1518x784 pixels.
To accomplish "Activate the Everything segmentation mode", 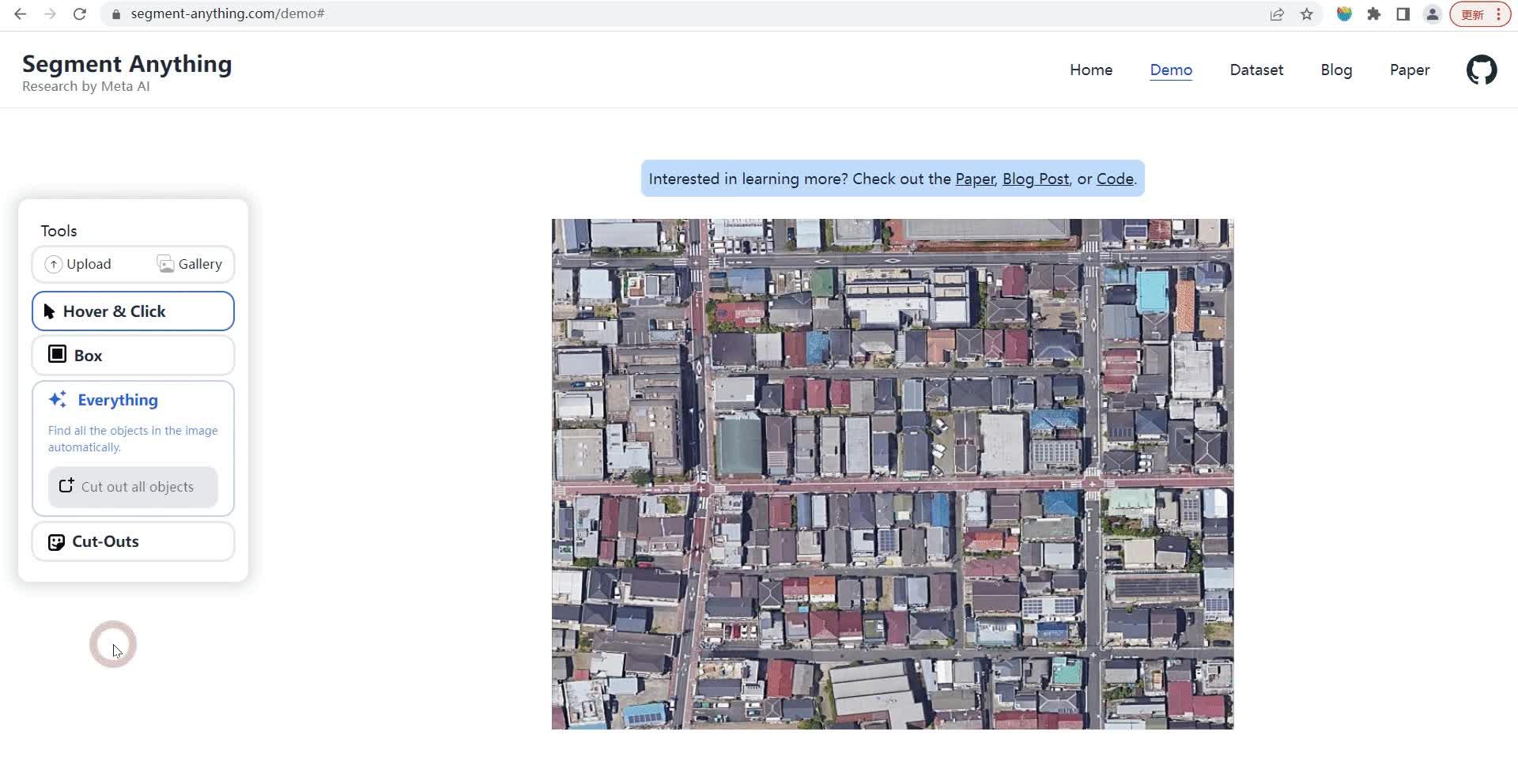I will tap(118, 400).
